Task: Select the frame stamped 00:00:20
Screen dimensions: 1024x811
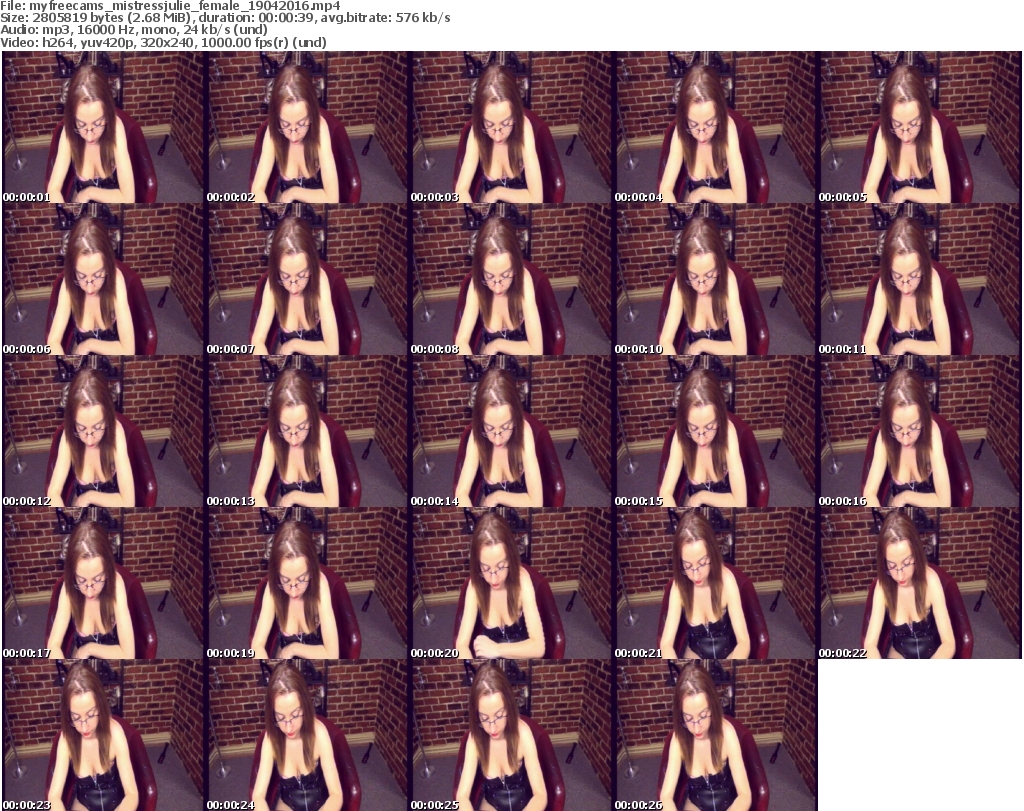Action: tap(511, 583)
